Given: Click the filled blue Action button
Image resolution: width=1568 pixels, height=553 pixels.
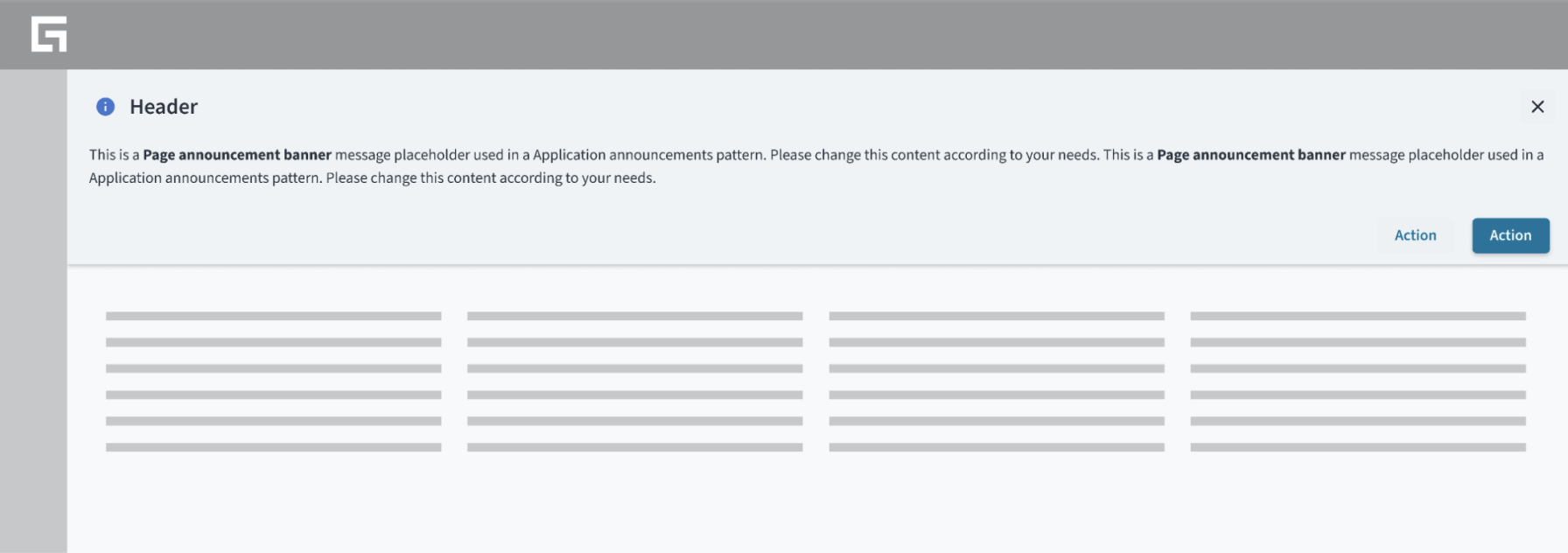Looking at the screenshot, I should [x=1510, y=235].
